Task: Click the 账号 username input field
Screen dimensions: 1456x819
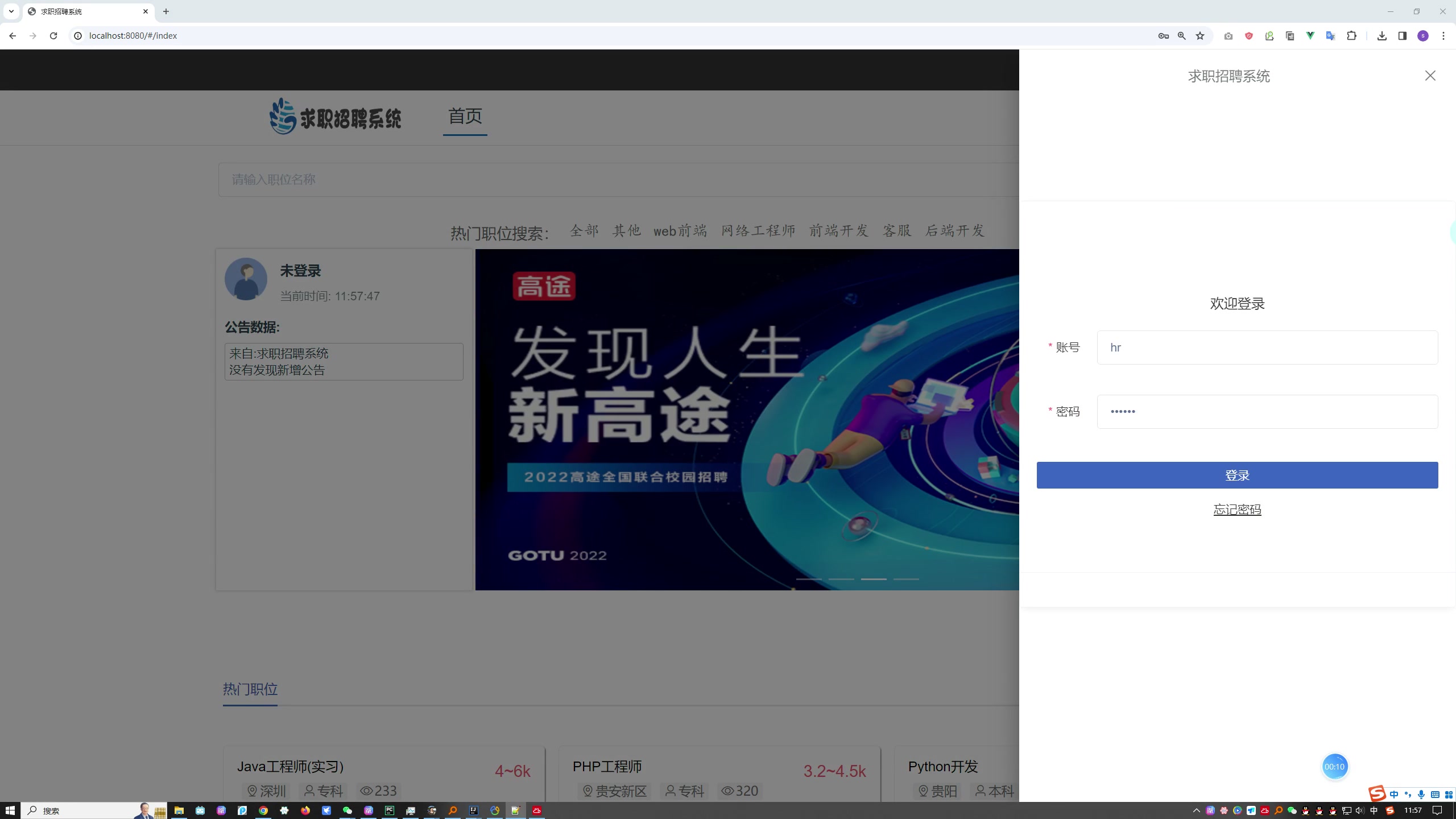Action: pyautogui.click(x=1267, y=348)
